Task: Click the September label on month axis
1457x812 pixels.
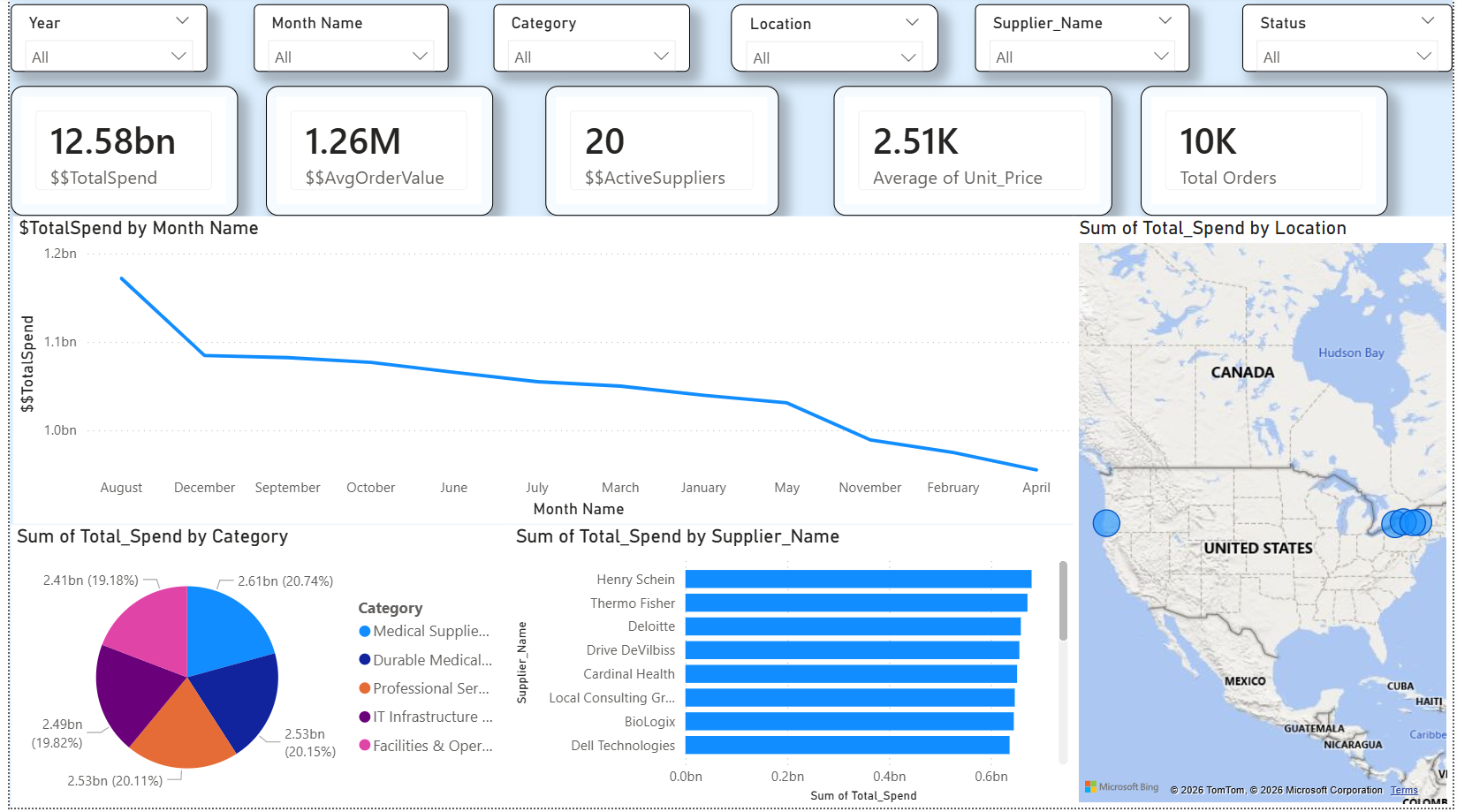Action: pyautogui.click(x=287, y=488)
